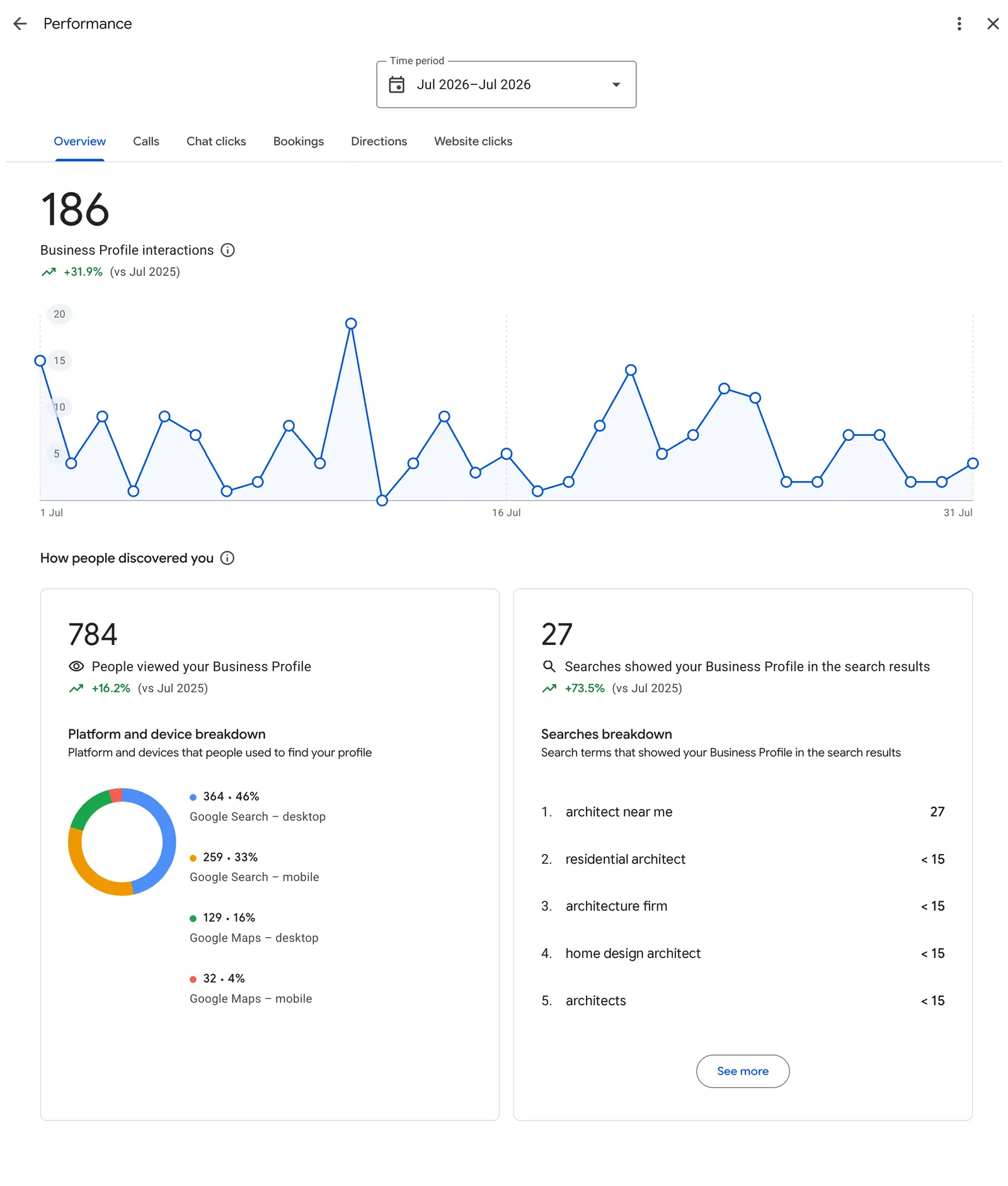Click the green legend dot for 129 · 16%
The height and width of the screenshot is (1186, 1008).
193,918
